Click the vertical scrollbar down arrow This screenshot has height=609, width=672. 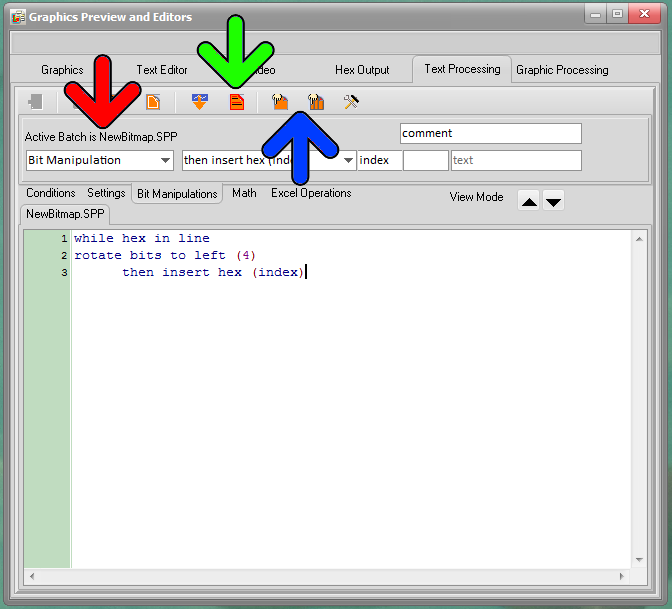pos(639,559)
